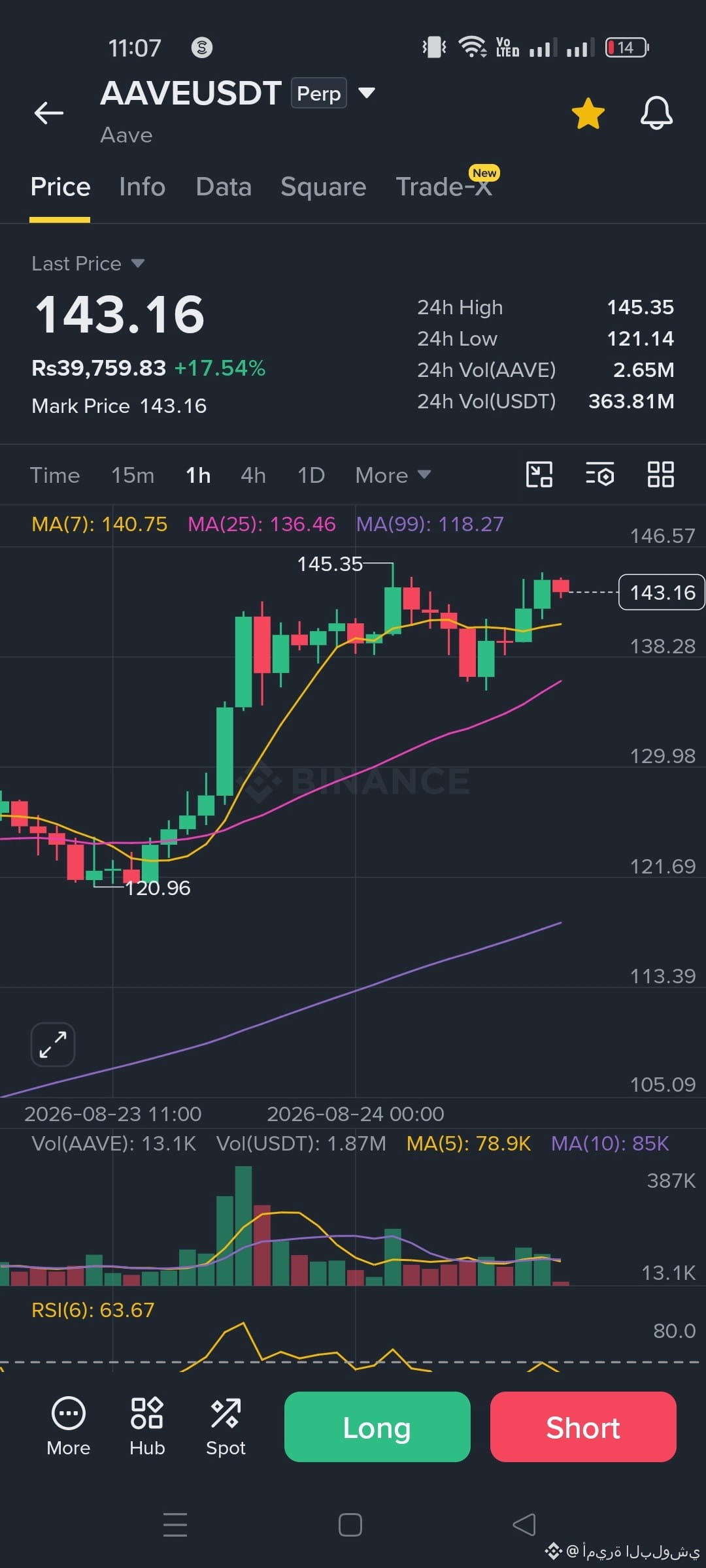Tap the battery status icon

tap(627, 47)
